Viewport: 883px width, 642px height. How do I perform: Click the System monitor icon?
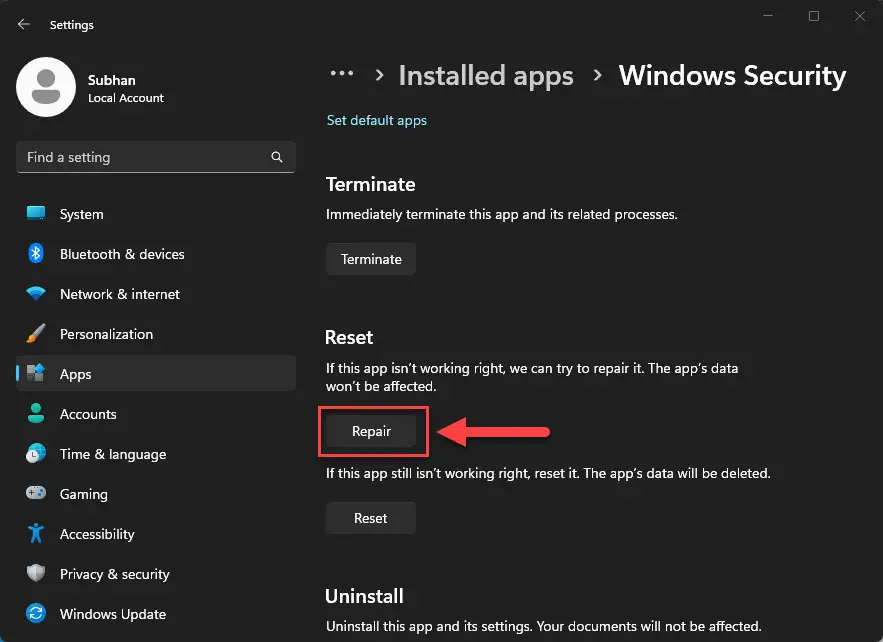[x=36, y=213]
